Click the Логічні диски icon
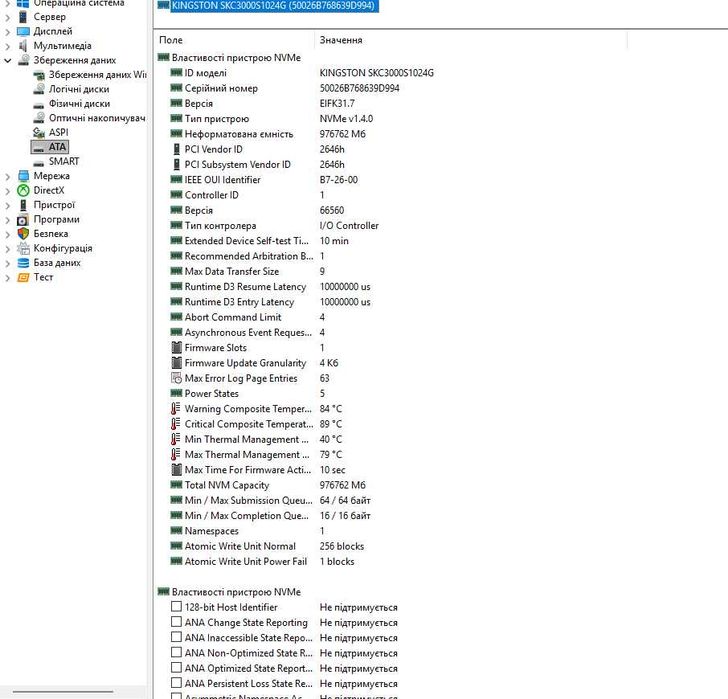The width and height of the screenshot is (728, 699). (x=39, y=89)
